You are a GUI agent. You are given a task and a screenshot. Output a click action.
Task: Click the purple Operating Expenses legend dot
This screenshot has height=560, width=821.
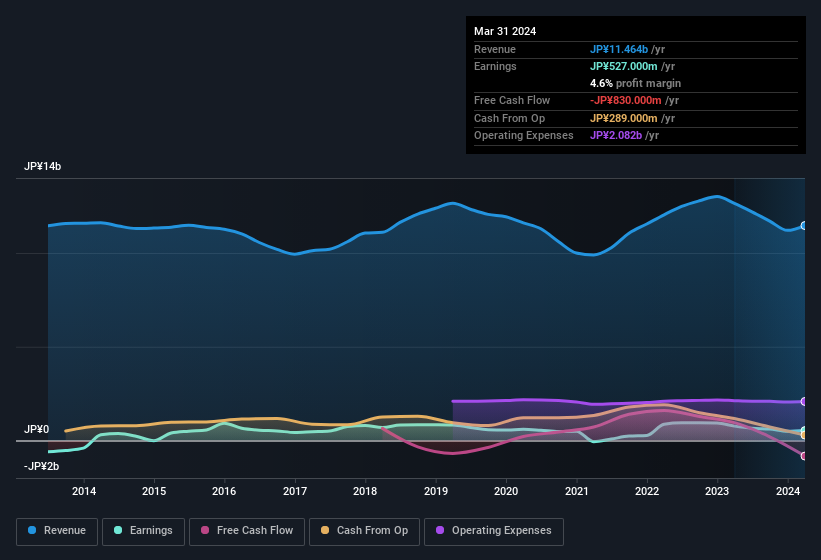pos(441,531)
